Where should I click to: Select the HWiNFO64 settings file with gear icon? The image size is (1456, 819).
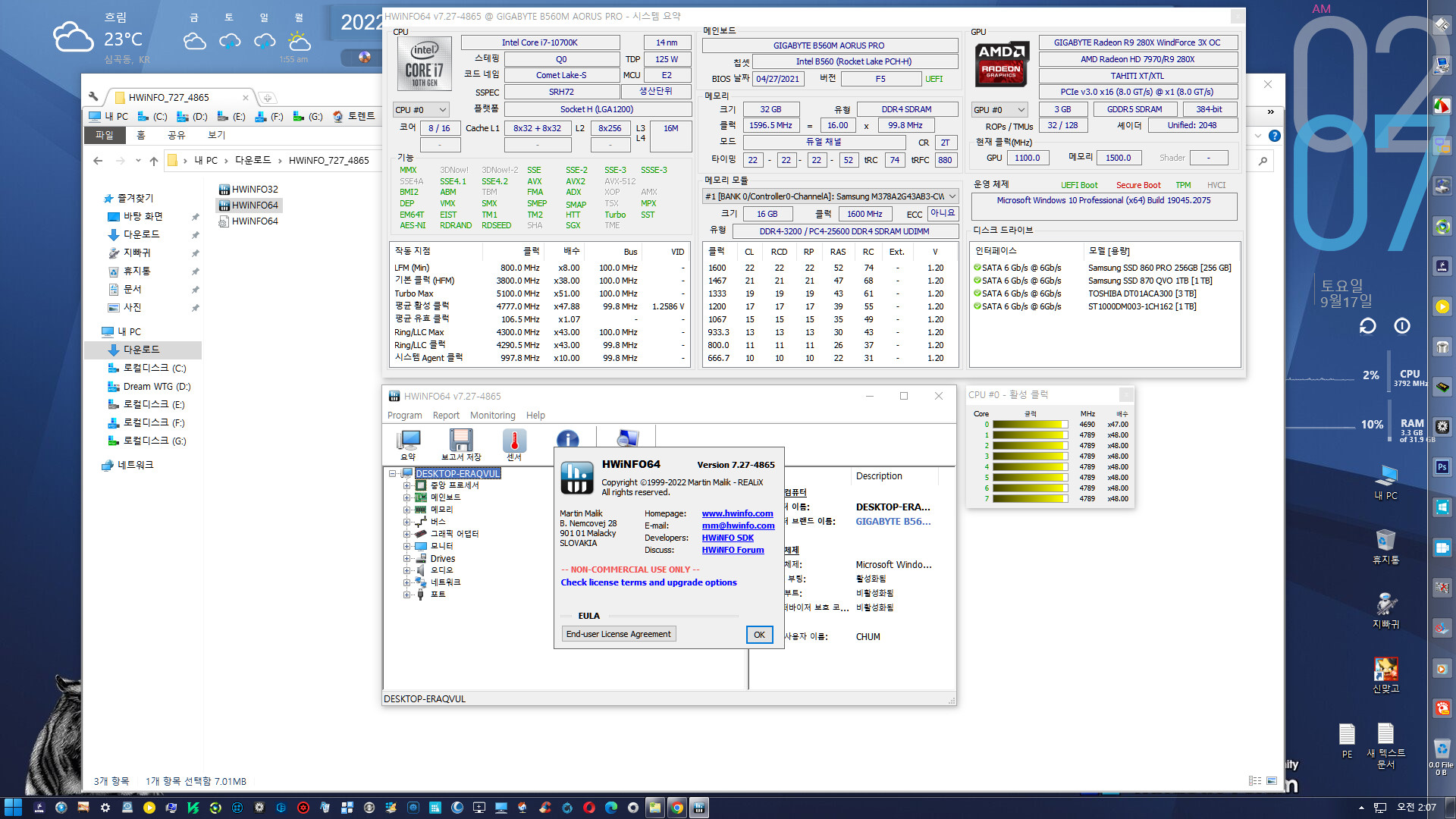click(x=248, y=221)
